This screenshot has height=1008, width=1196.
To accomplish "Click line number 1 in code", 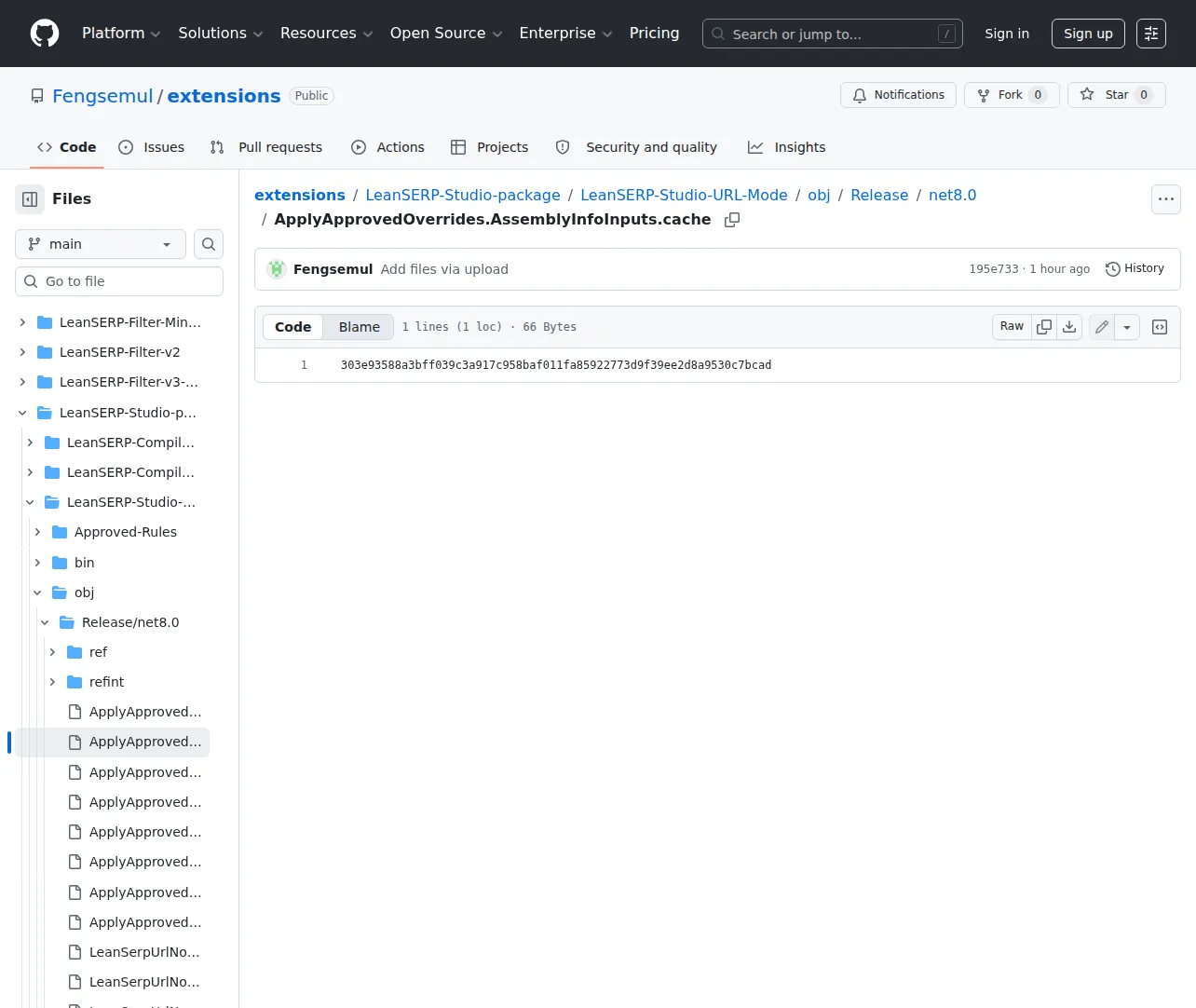I will tap(304, 365).
